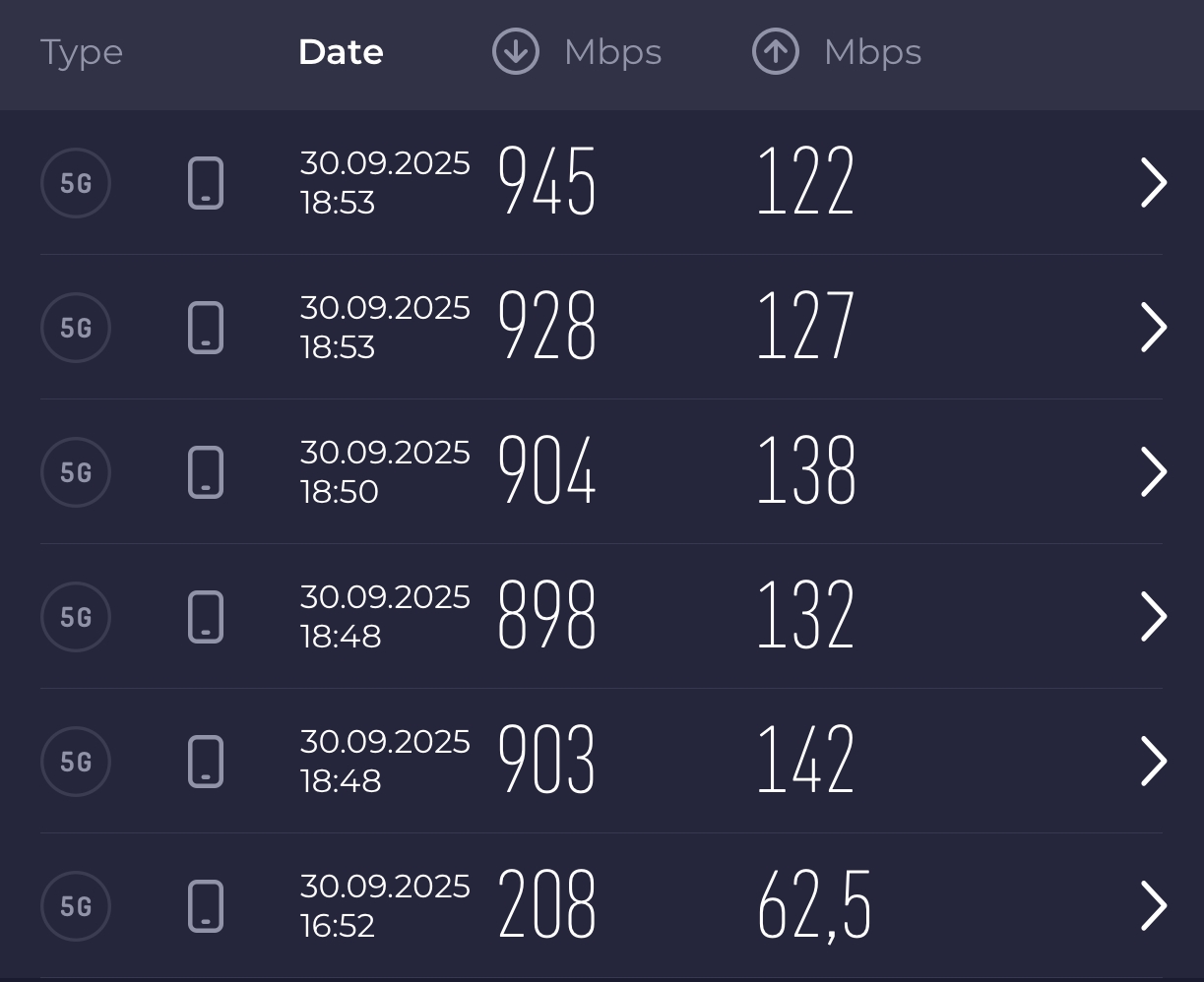Image resolution: width=1204 pixels, height=982 pixels.
Task: Click the 62,5 upload speed value
Action: click(x=814, y=906)
